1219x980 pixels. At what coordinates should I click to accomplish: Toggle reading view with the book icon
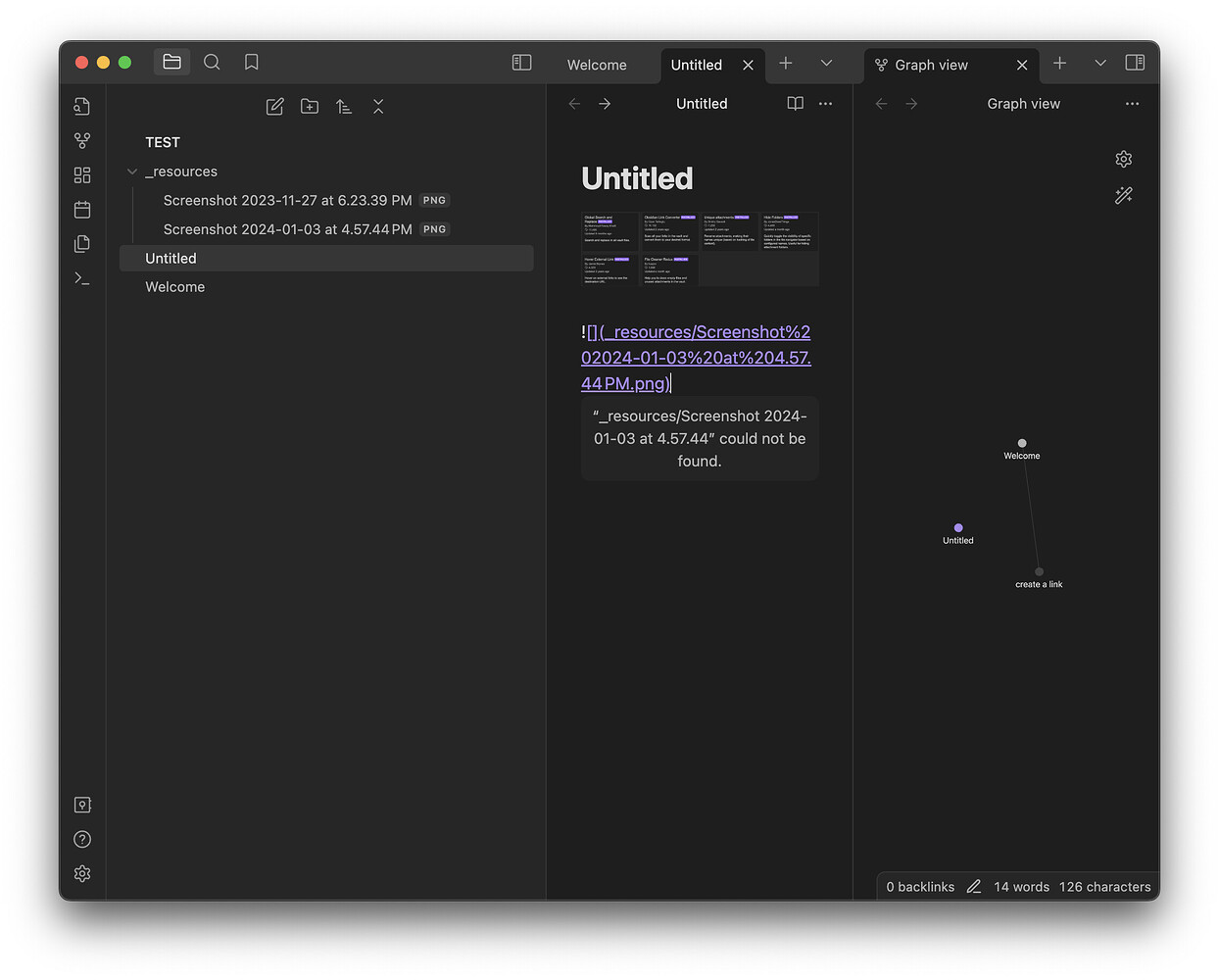point(795,103)
